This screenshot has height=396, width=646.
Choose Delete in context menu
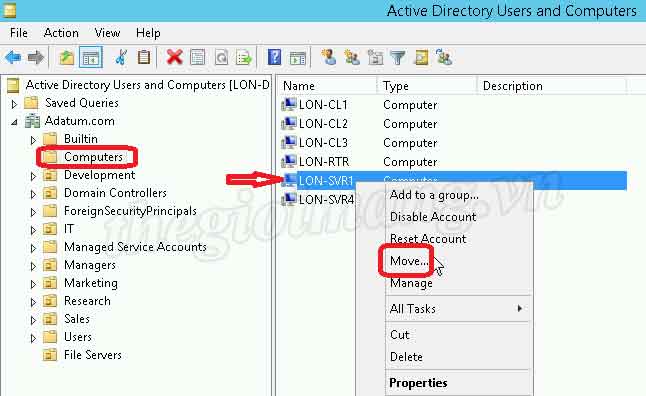click(x=406, y=357)
